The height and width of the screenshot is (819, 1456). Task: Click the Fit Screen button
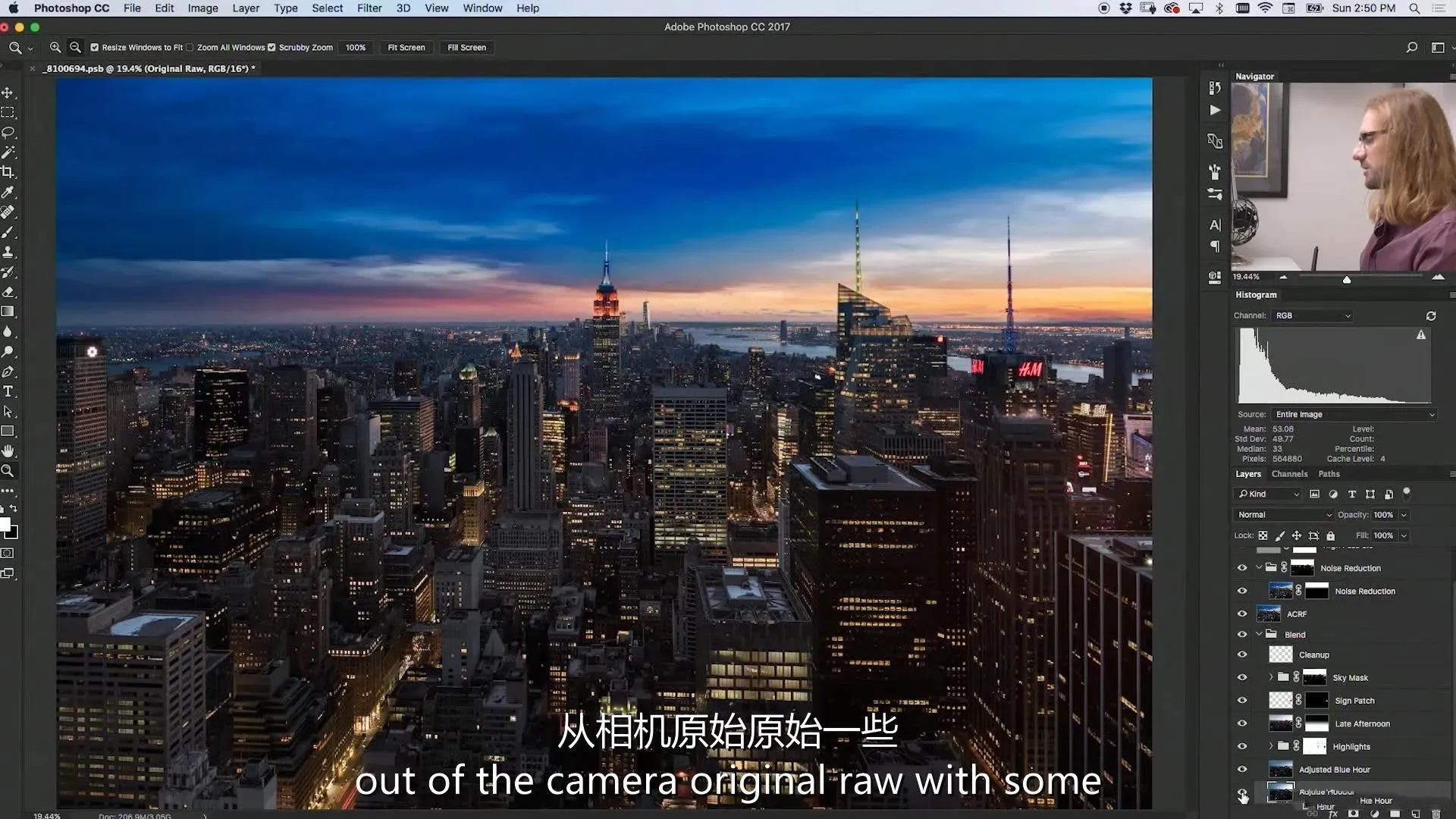coord(406,47)
